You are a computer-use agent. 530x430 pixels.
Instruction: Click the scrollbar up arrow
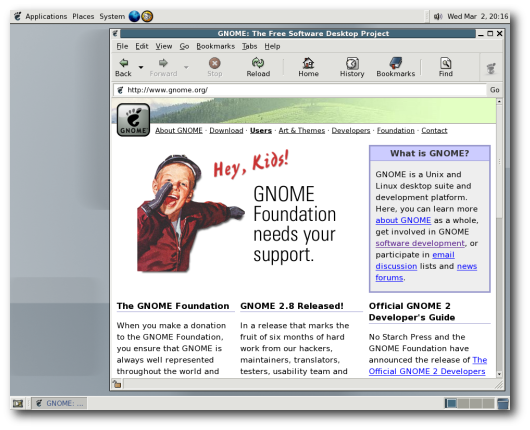499,101
